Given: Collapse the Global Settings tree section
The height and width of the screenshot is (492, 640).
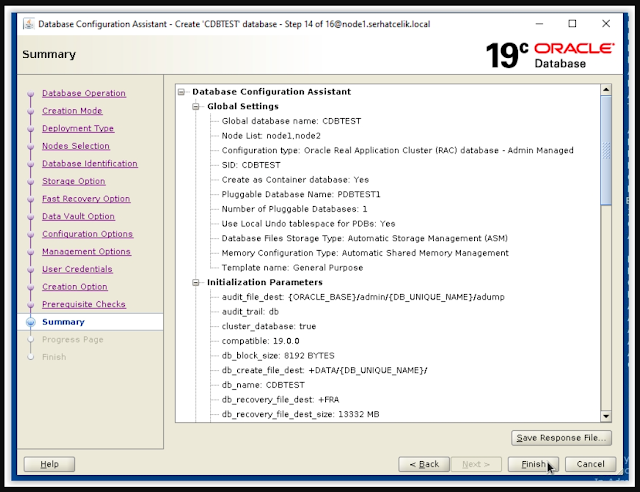Looking at the screenshot, I should [196, 107].
